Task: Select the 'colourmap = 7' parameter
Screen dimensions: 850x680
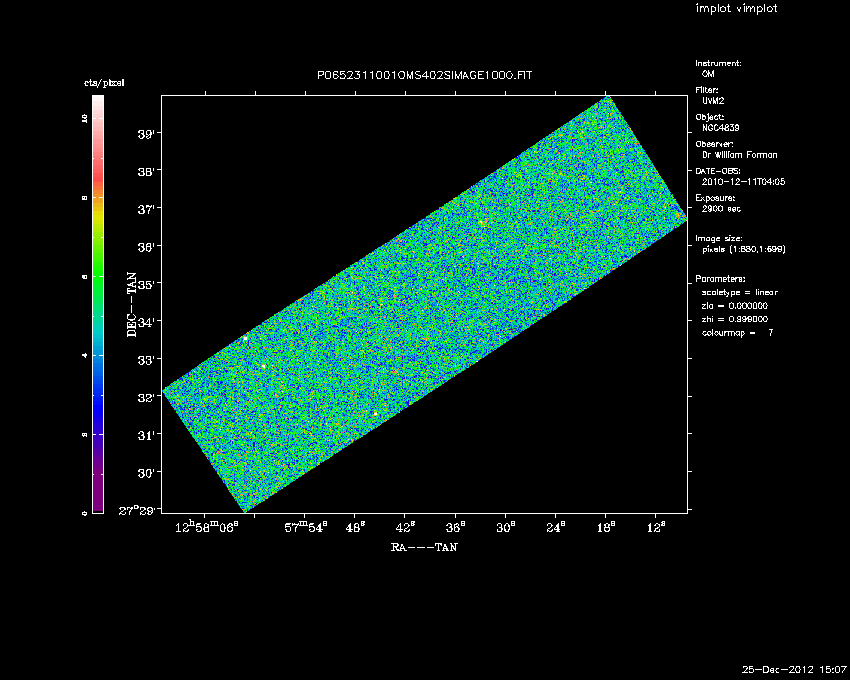Action: (737, 333)
